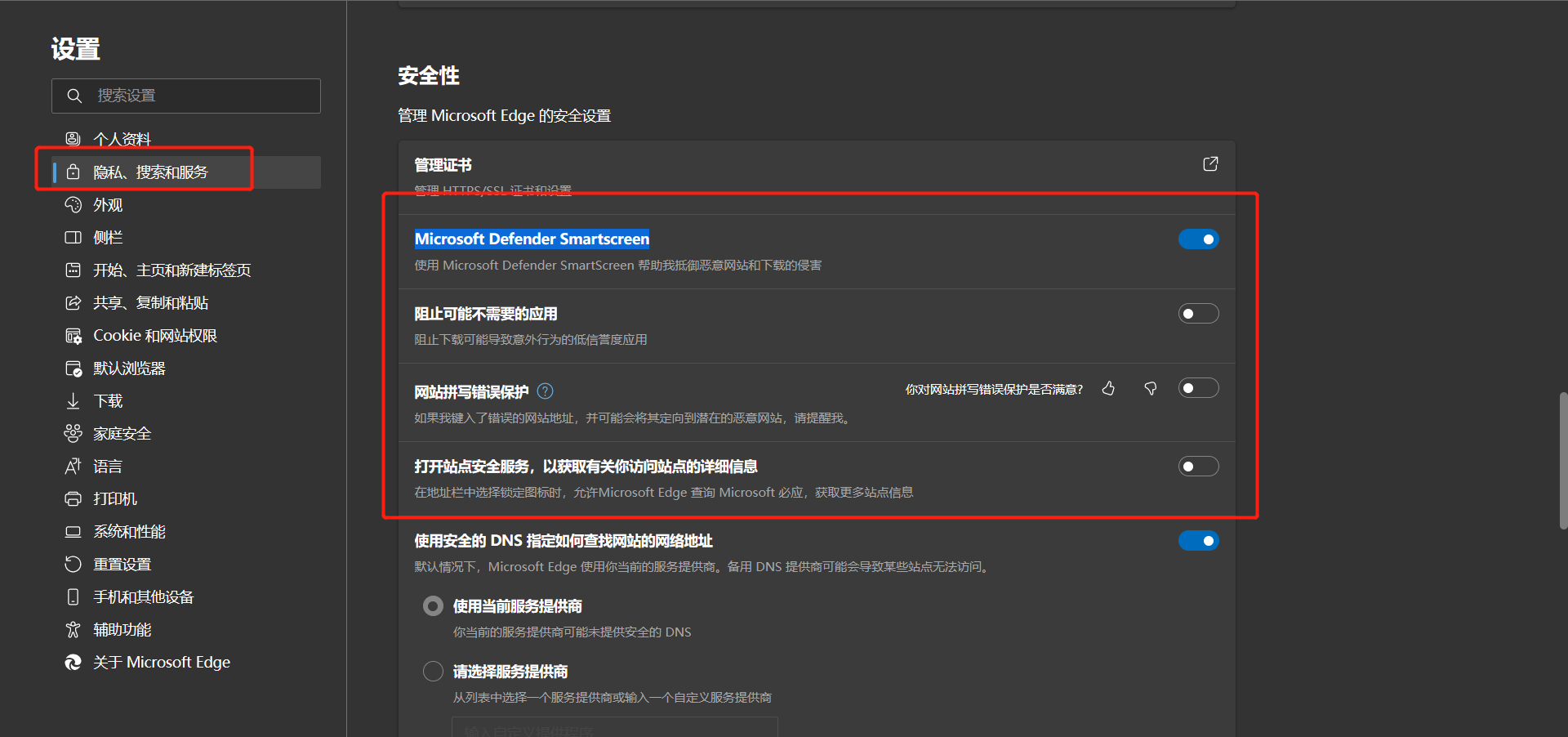Select the 请选择服务提供商 radio button
Image resolution: width=1568 pixels, height=737 pixels.
pos(433,672)
